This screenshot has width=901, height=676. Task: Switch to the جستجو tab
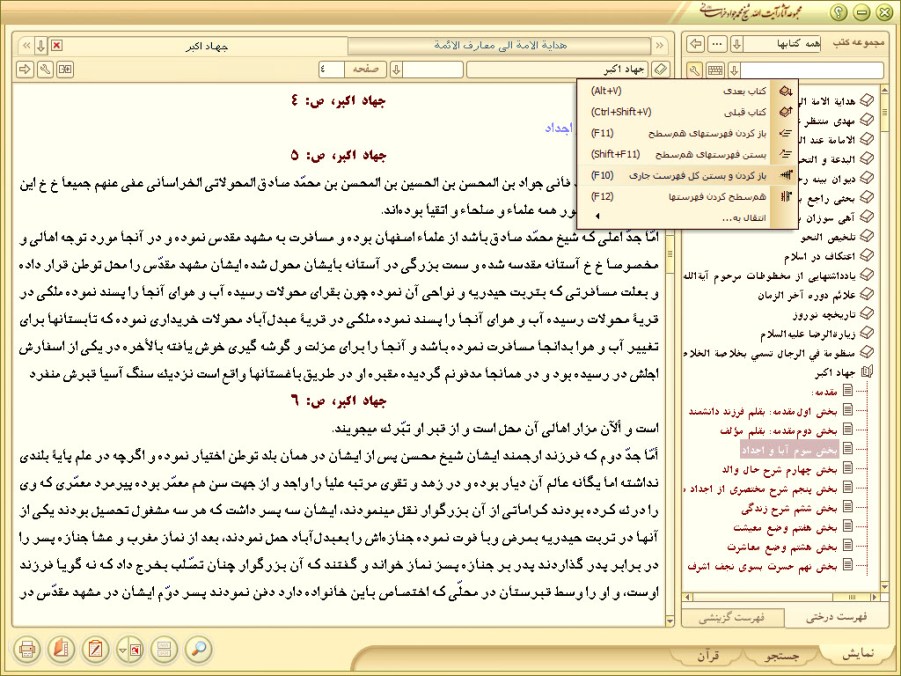point(783,655)
